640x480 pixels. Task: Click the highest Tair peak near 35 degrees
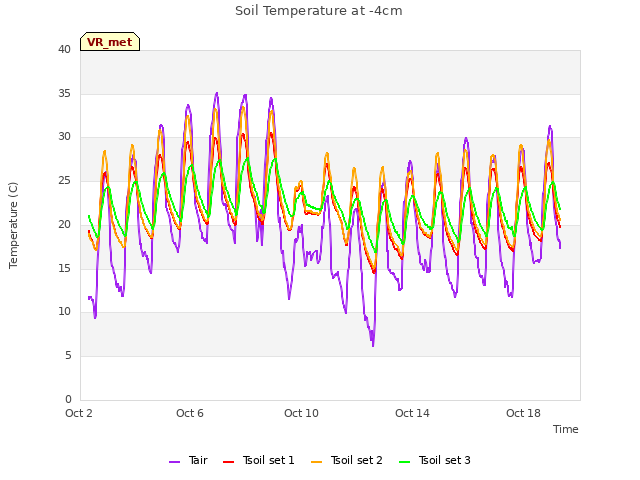217,93
